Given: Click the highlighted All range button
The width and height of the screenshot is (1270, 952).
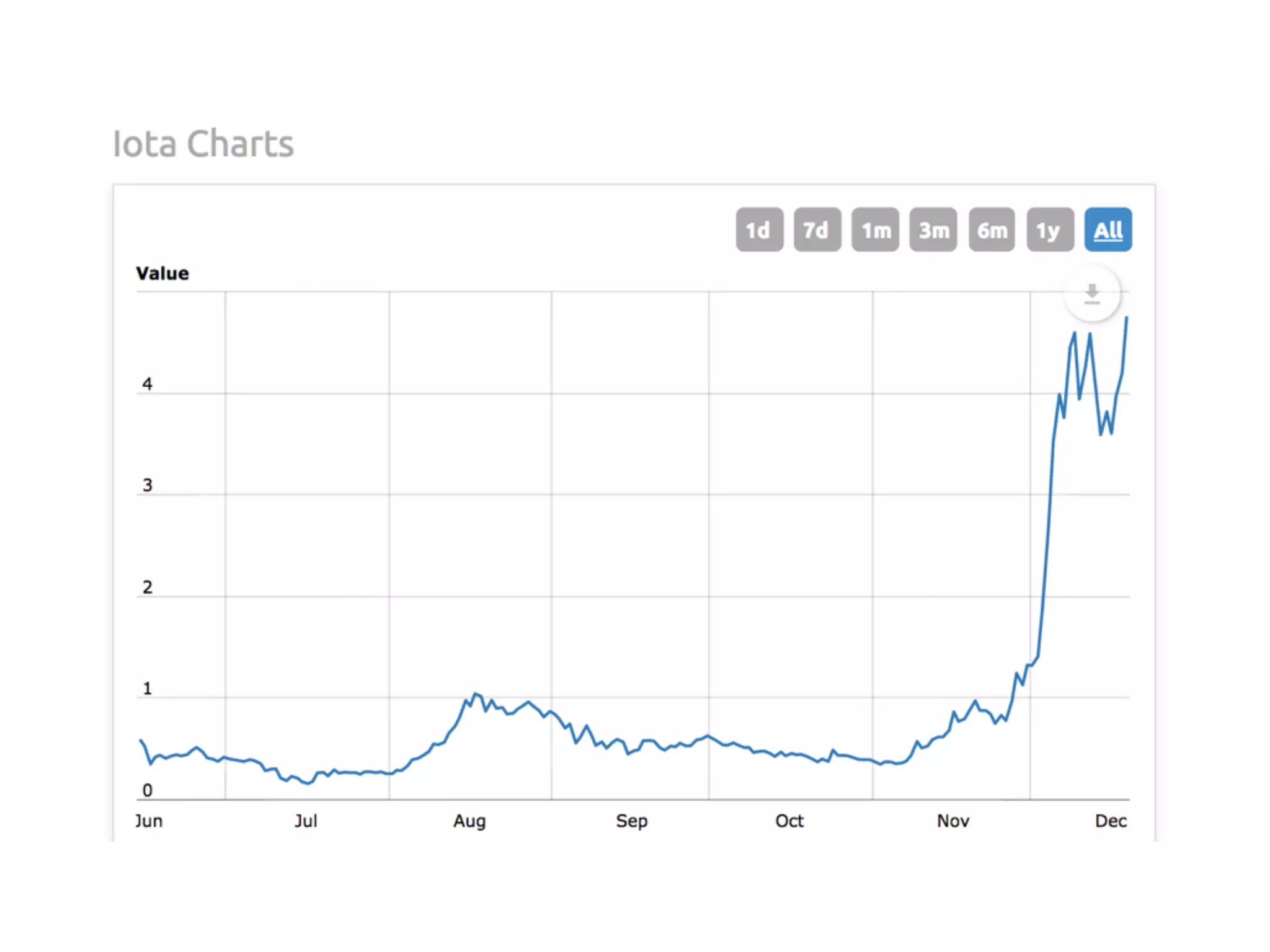Looking at the screenshot, I should 1108,230.
